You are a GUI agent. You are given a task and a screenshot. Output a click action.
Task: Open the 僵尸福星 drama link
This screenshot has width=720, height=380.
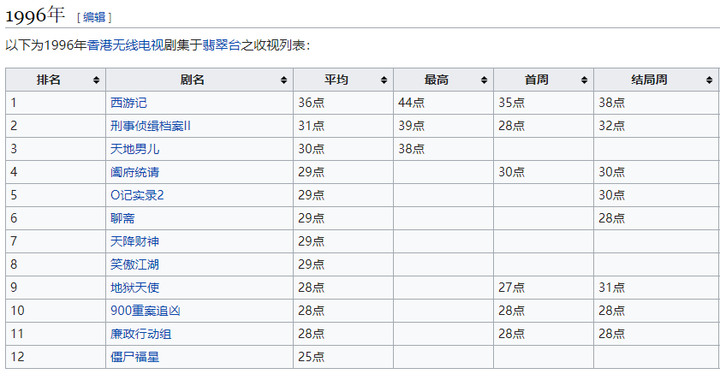[x=135, y=357]
